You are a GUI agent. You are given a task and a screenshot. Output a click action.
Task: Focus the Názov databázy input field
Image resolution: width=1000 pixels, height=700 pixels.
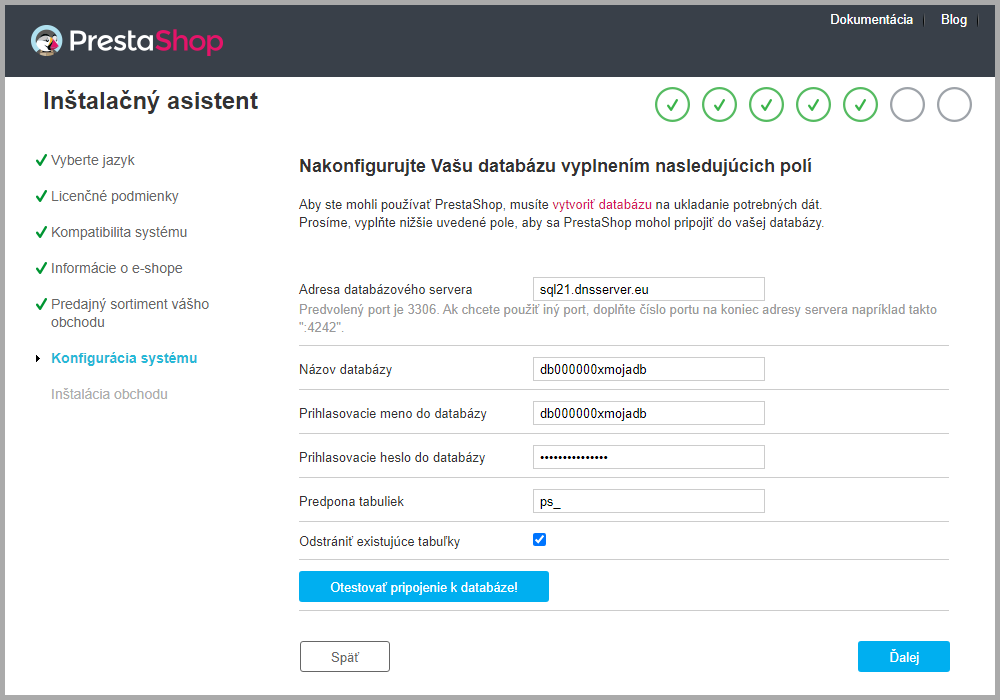[649, 369]
